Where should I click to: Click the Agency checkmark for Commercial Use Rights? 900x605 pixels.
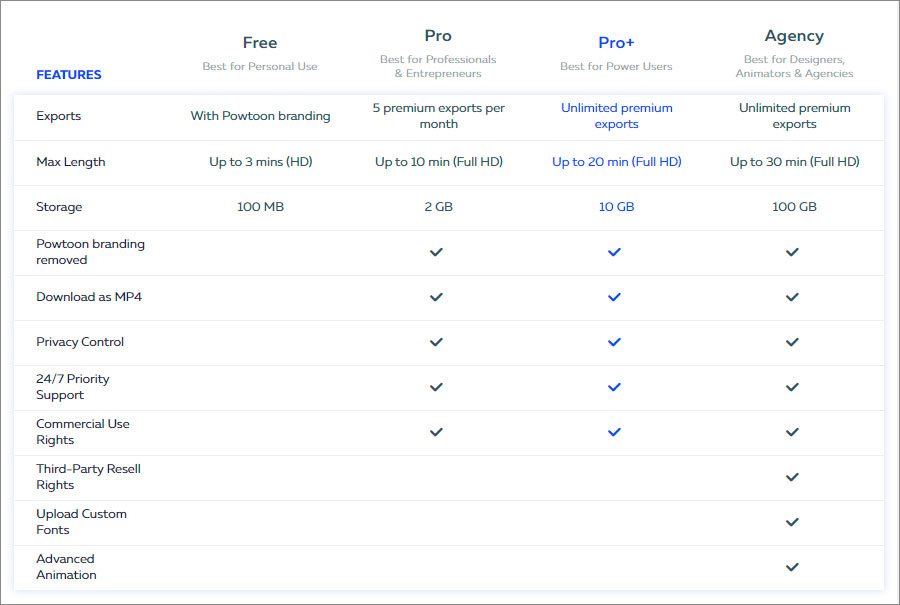pyautogui.click(x=792, y=432)
